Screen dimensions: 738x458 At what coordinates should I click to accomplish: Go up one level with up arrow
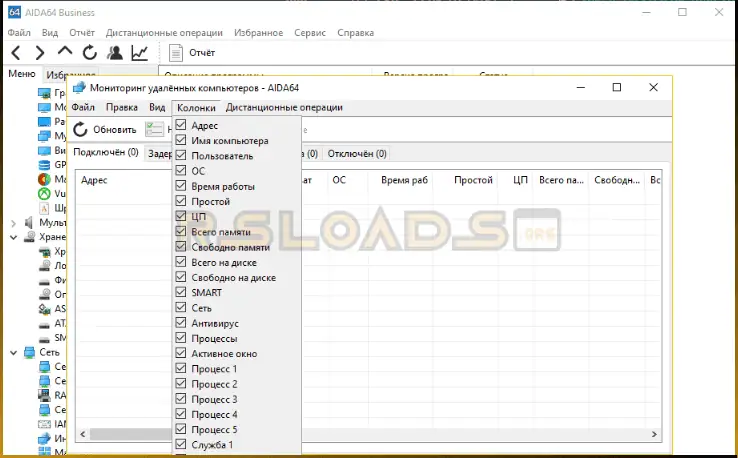point(65,52)
